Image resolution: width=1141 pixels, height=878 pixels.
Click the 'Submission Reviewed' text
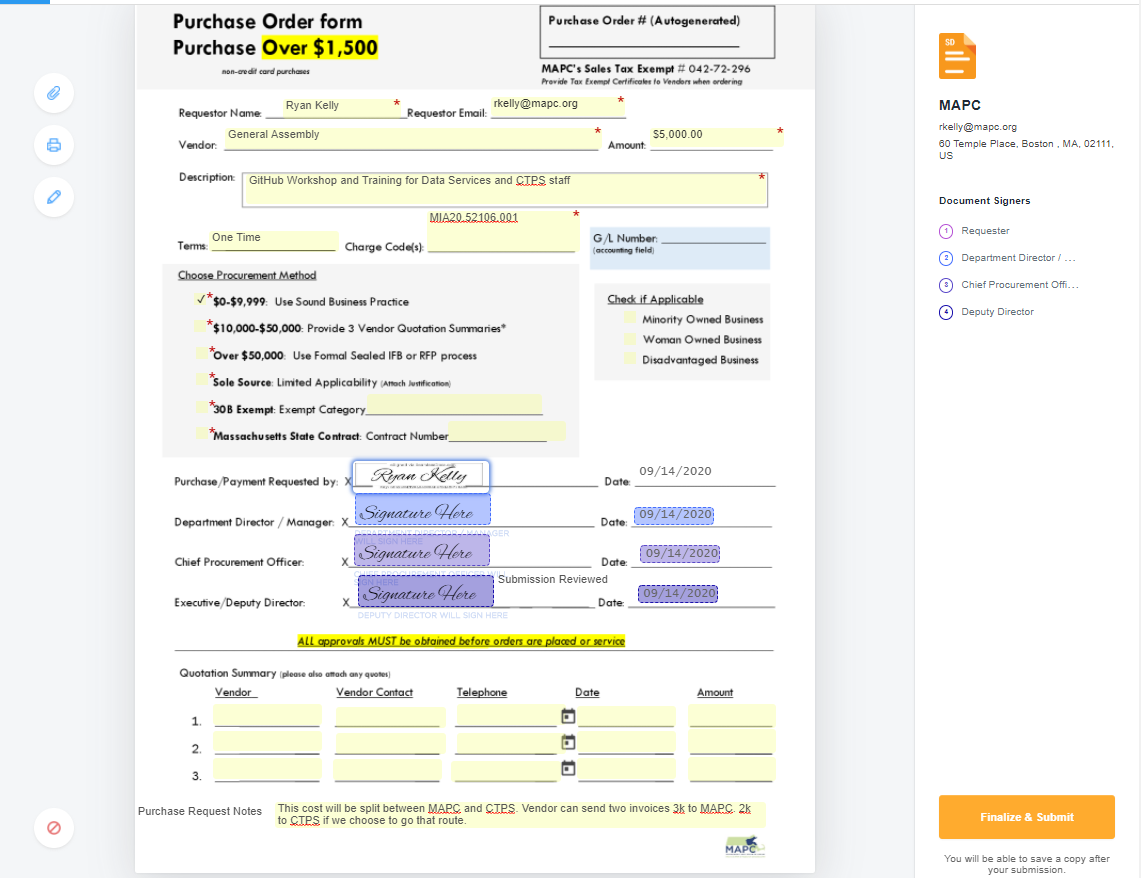coord(552,579)
